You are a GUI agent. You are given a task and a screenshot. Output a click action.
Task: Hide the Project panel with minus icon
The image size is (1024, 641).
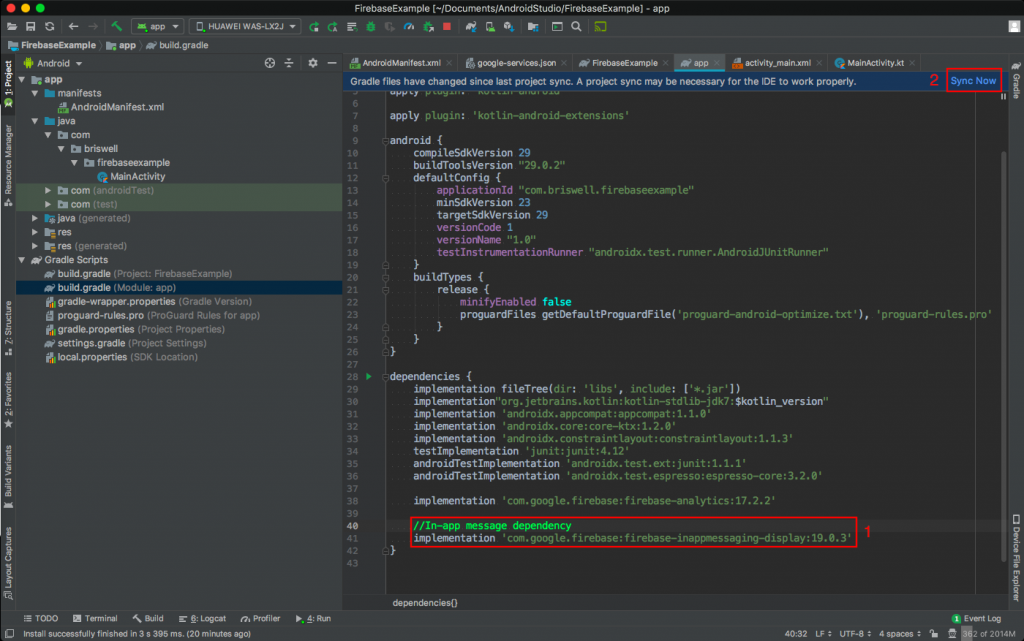[332, 63]
